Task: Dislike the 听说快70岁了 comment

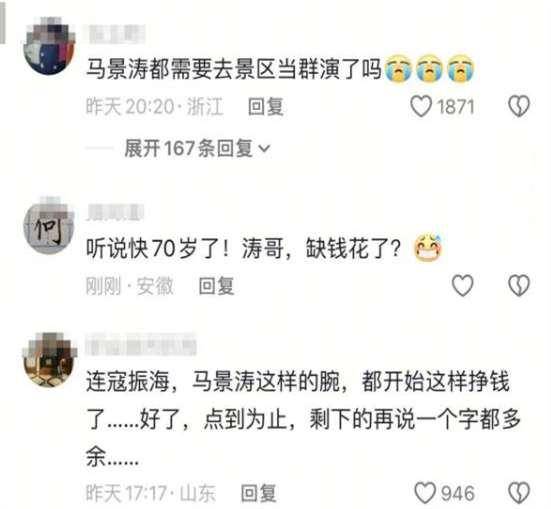Action: point(519,285)
